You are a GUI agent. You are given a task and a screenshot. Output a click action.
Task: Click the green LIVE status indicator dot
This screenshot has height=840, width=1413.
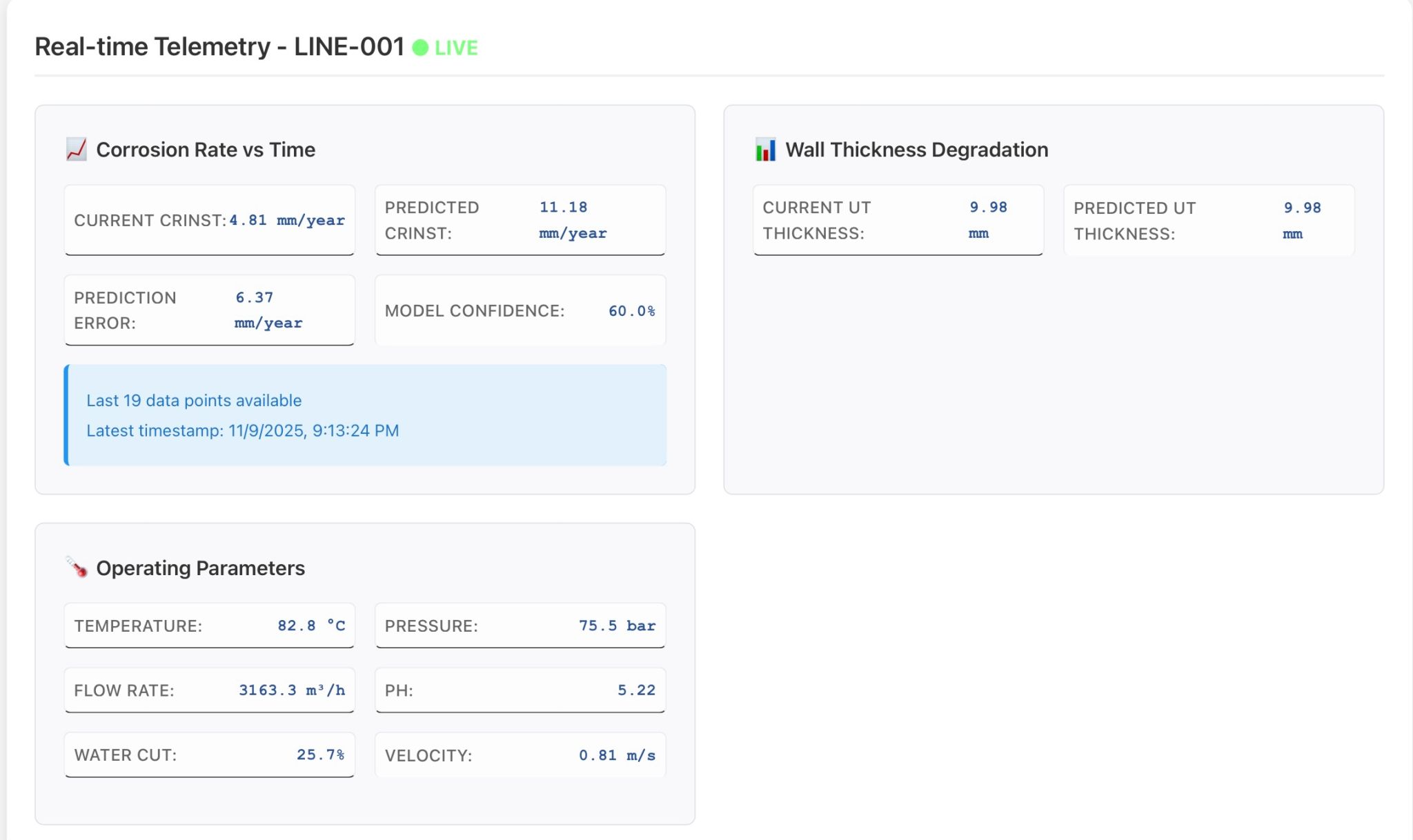[x=420, y=48]
